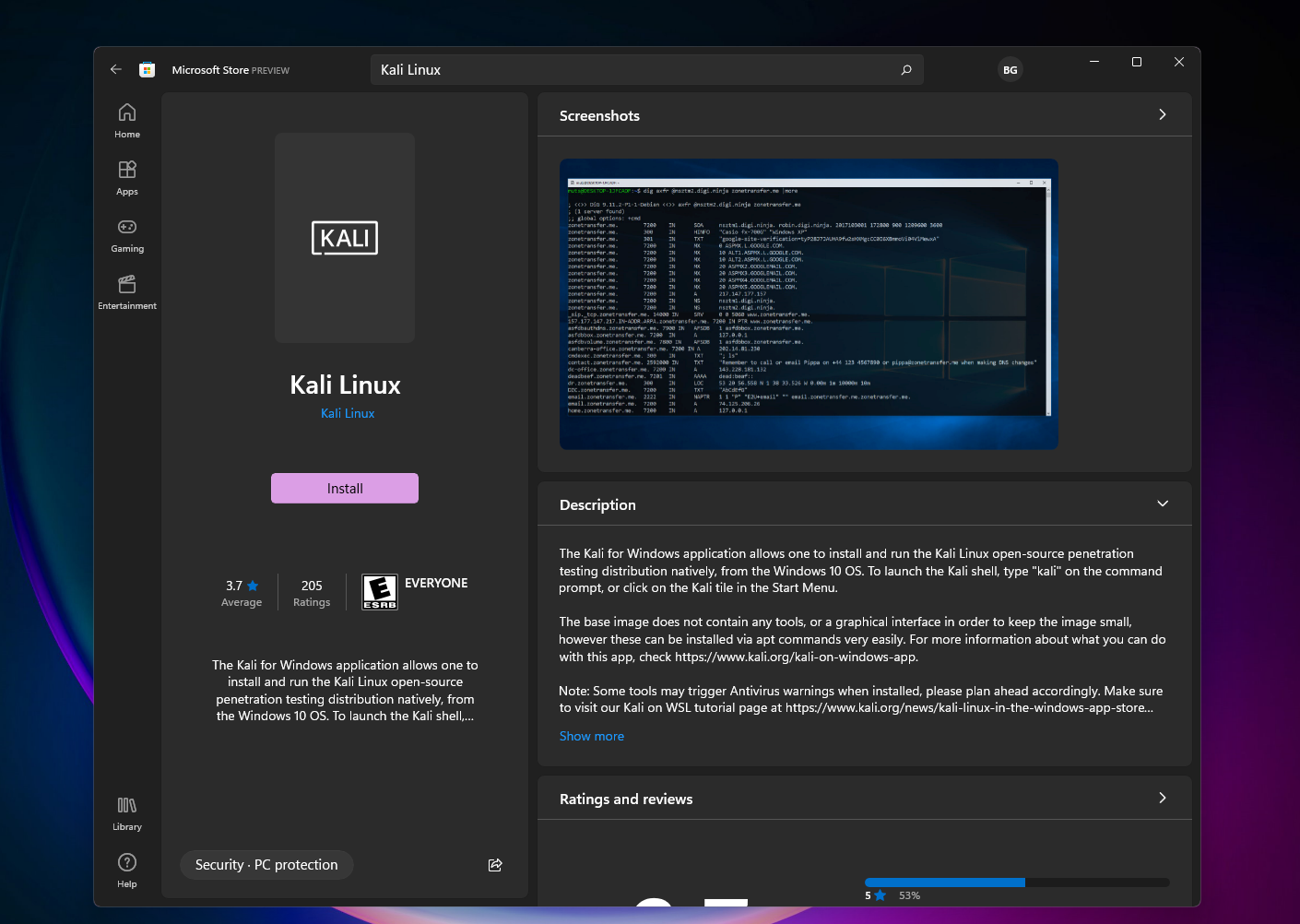The width and height of the screenshot is (1300, 924).
Task: Open Gaming in the sidebar
Action: coord(127,235)
